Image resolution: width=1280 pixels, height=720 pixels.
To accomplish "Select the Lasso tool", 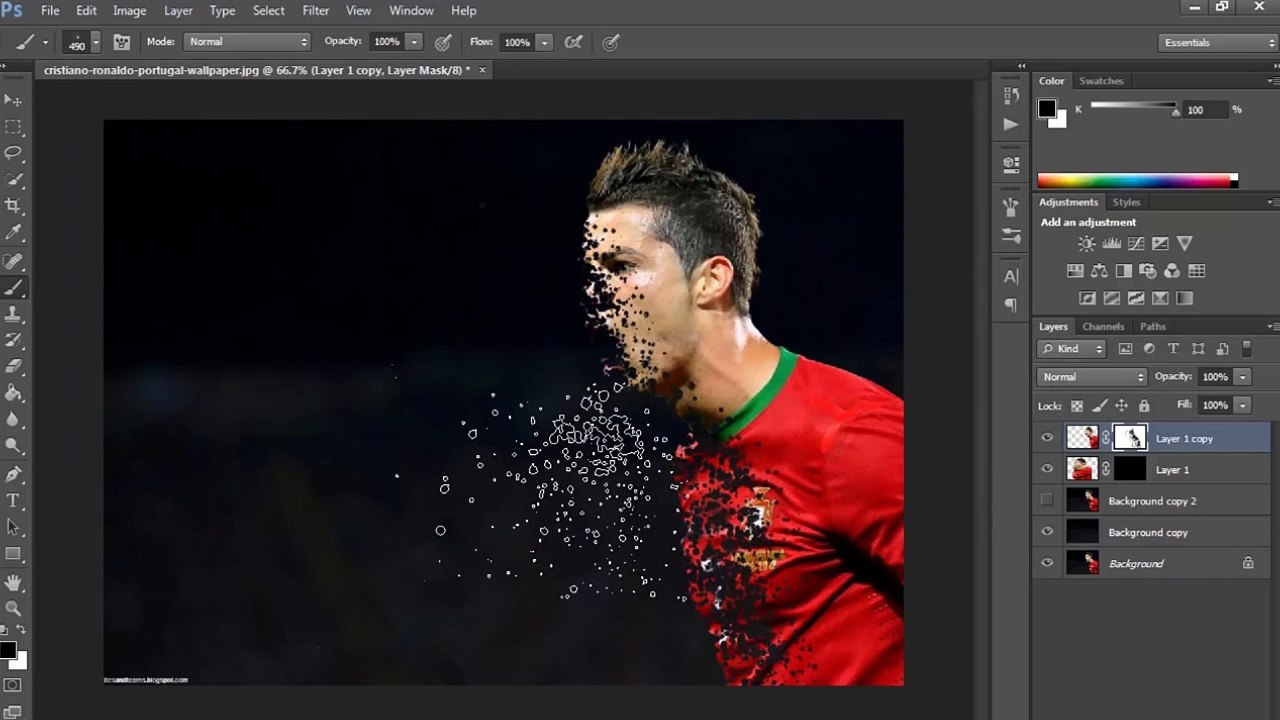I will [13, 153].
